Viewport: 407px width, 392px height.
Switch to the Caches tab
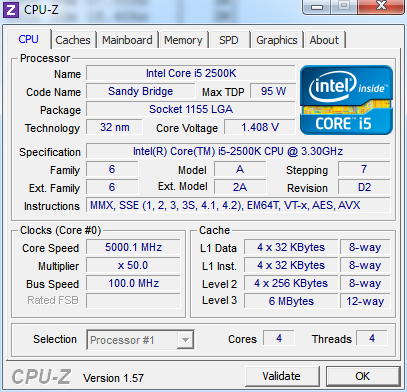click(x=73, y=40)
